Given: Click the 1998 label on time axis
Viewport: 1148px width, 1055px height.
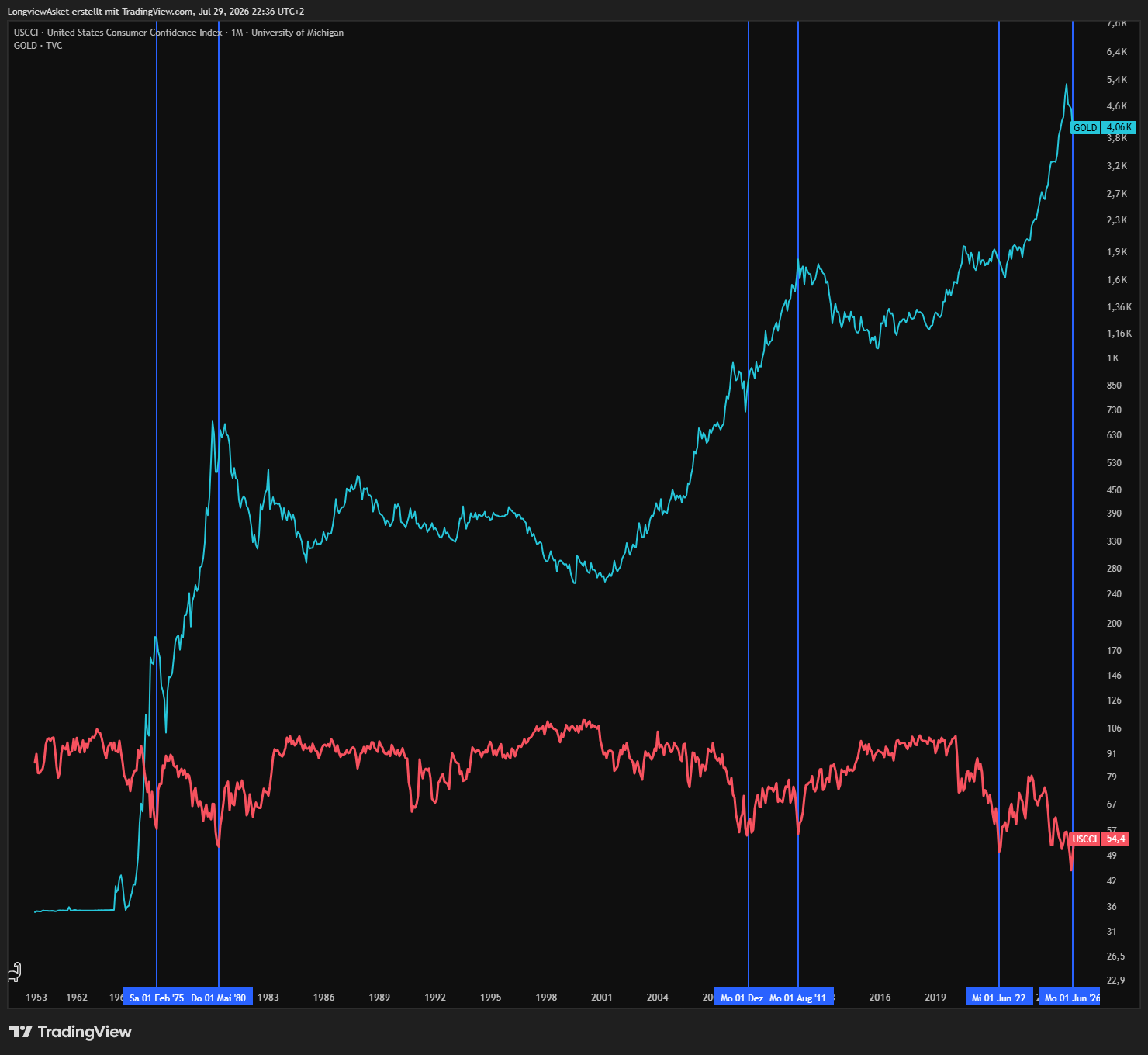Looking at the screenshot, I should [546, 998].
